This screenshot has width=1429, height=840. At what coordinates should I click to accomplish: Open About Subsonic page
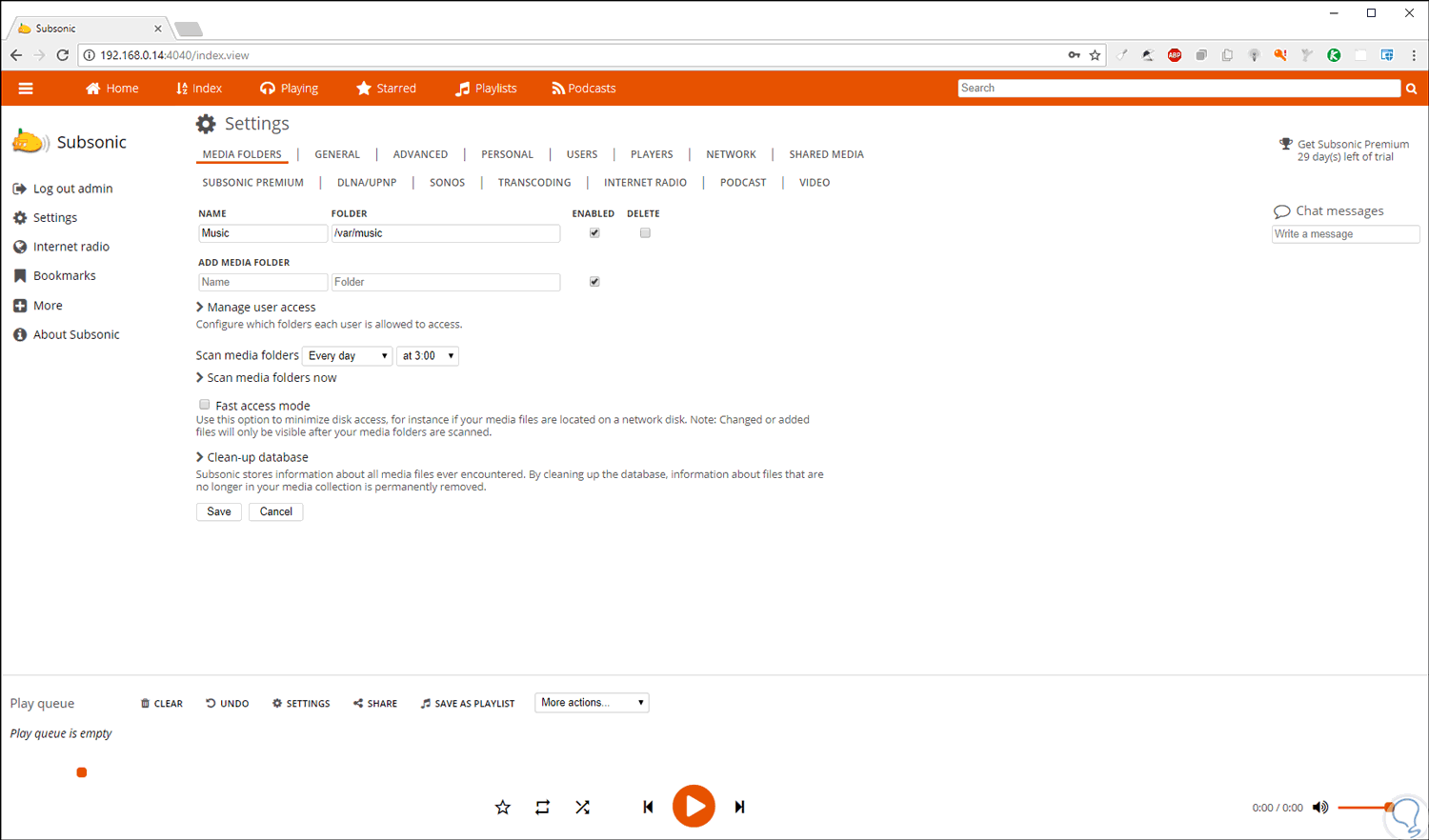(67, 335)
